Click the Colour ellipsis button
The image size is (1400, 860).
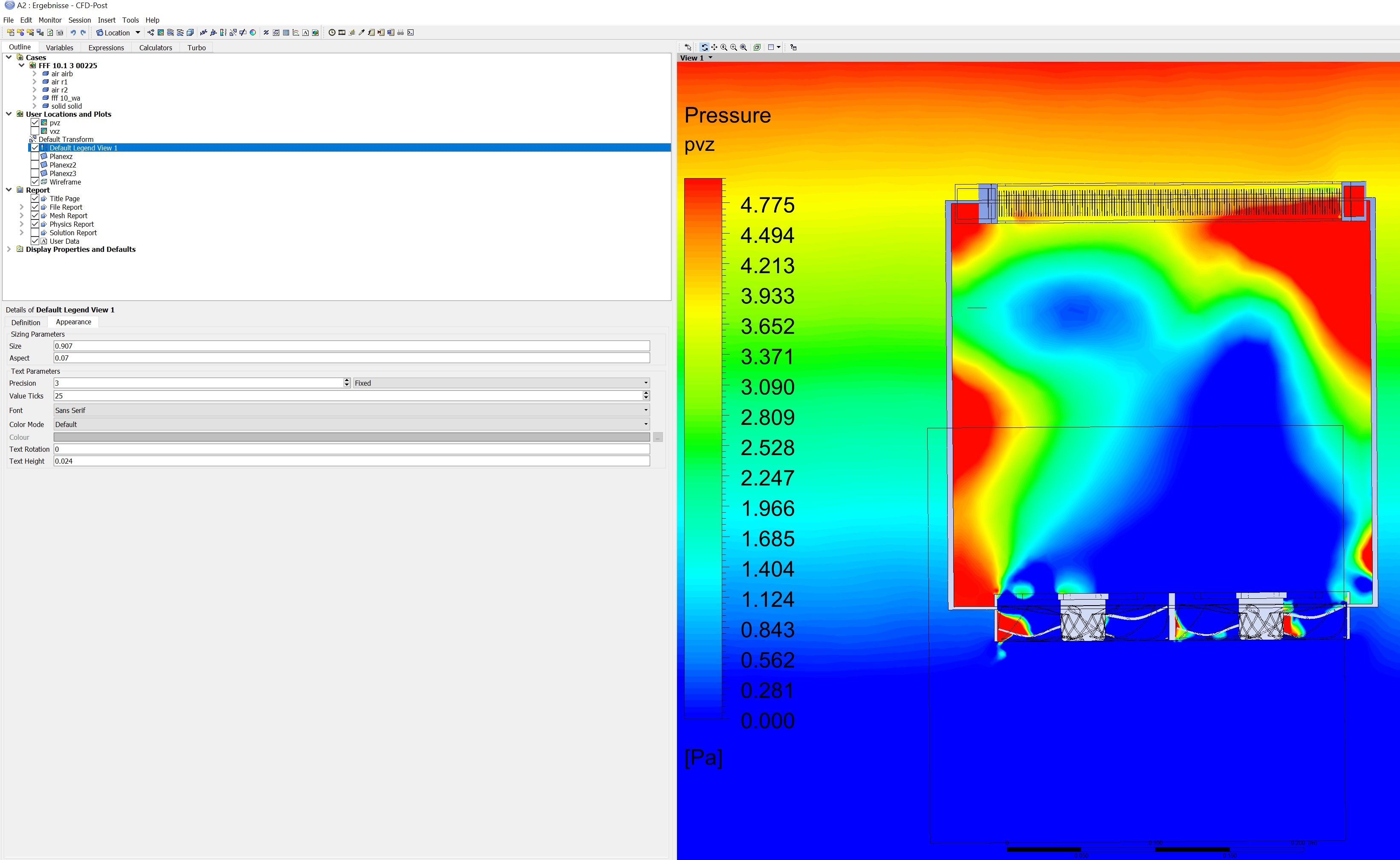click(x=658, y=437)
